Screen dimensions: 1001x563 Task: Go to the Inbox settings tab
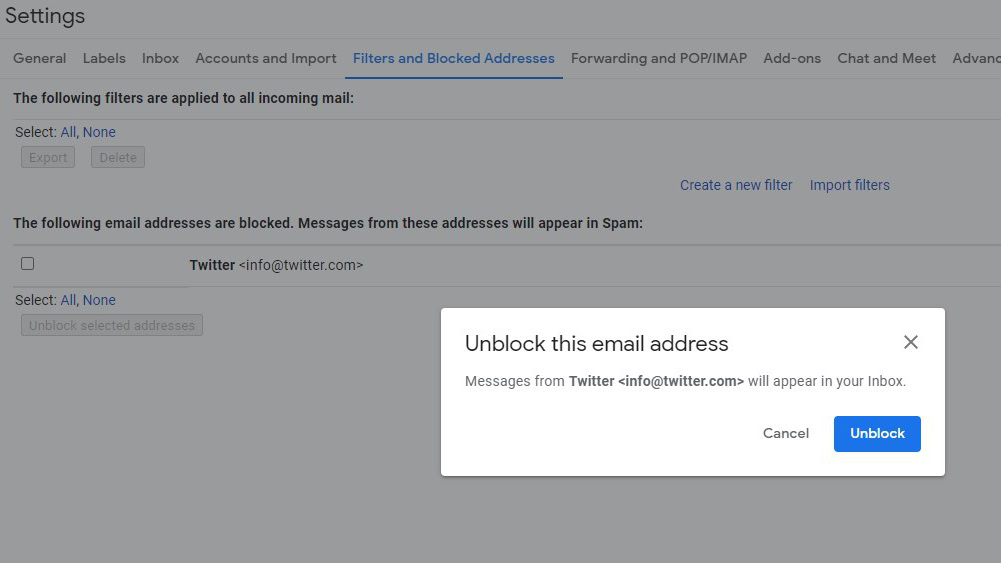coord(160,58)
